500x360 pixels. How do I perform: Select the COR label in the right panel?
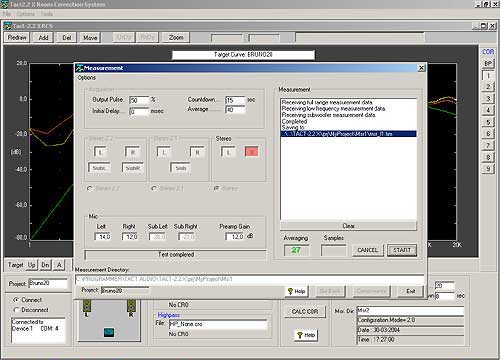488,52
